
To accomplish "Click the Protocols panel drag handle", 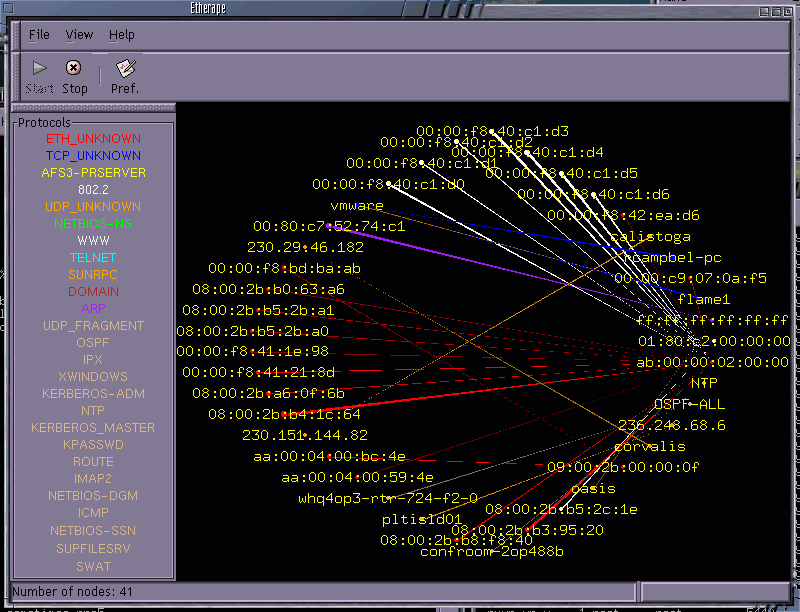I will [93, 108].
